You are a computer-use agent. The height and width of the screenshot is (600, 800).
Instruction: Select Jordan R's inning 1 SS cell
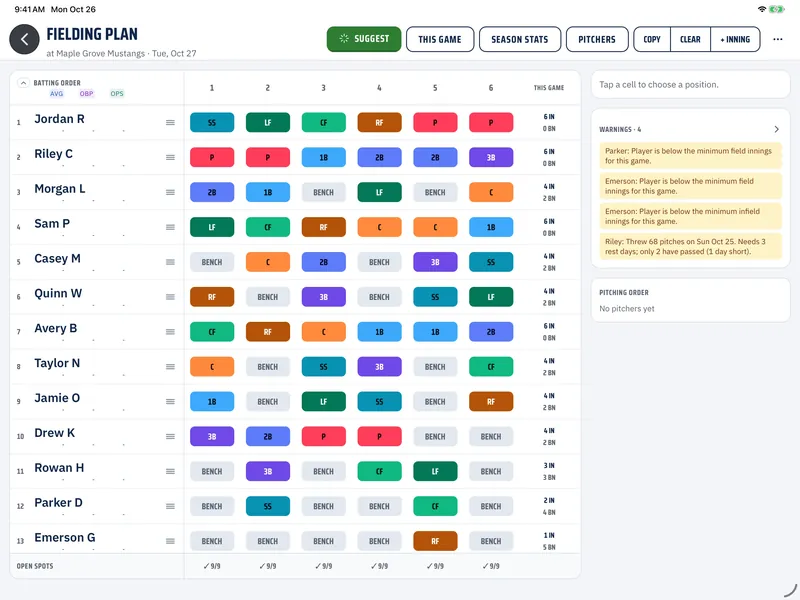click(212, 122)
